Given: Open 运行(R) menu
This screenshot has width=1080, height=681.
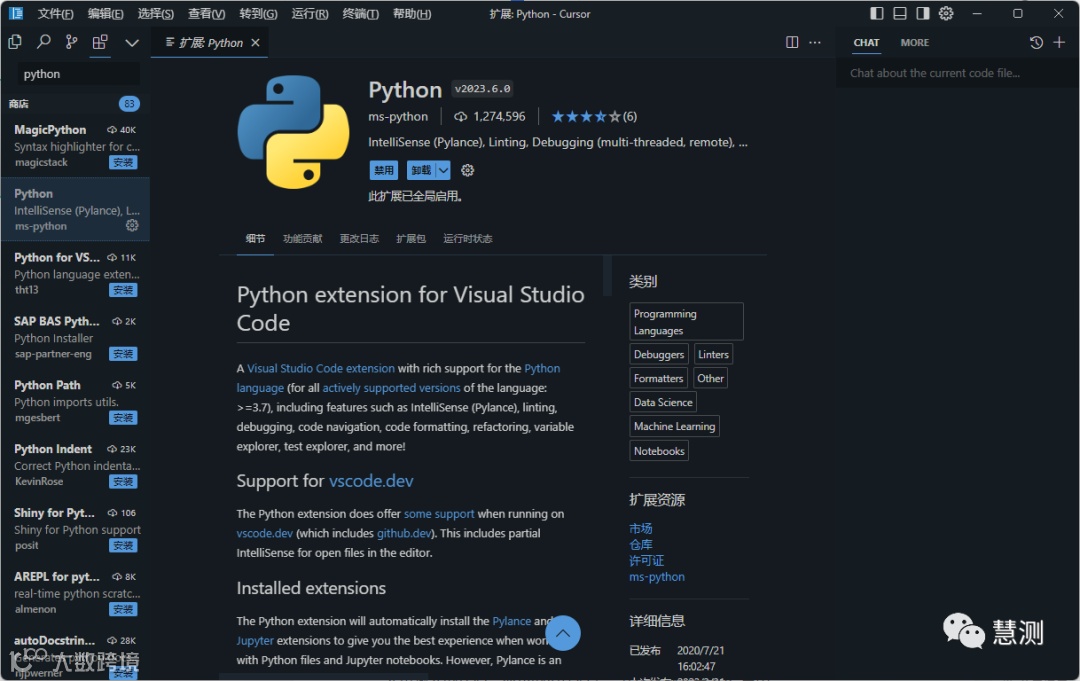Looking at the screenshot, I should point(310,14).
